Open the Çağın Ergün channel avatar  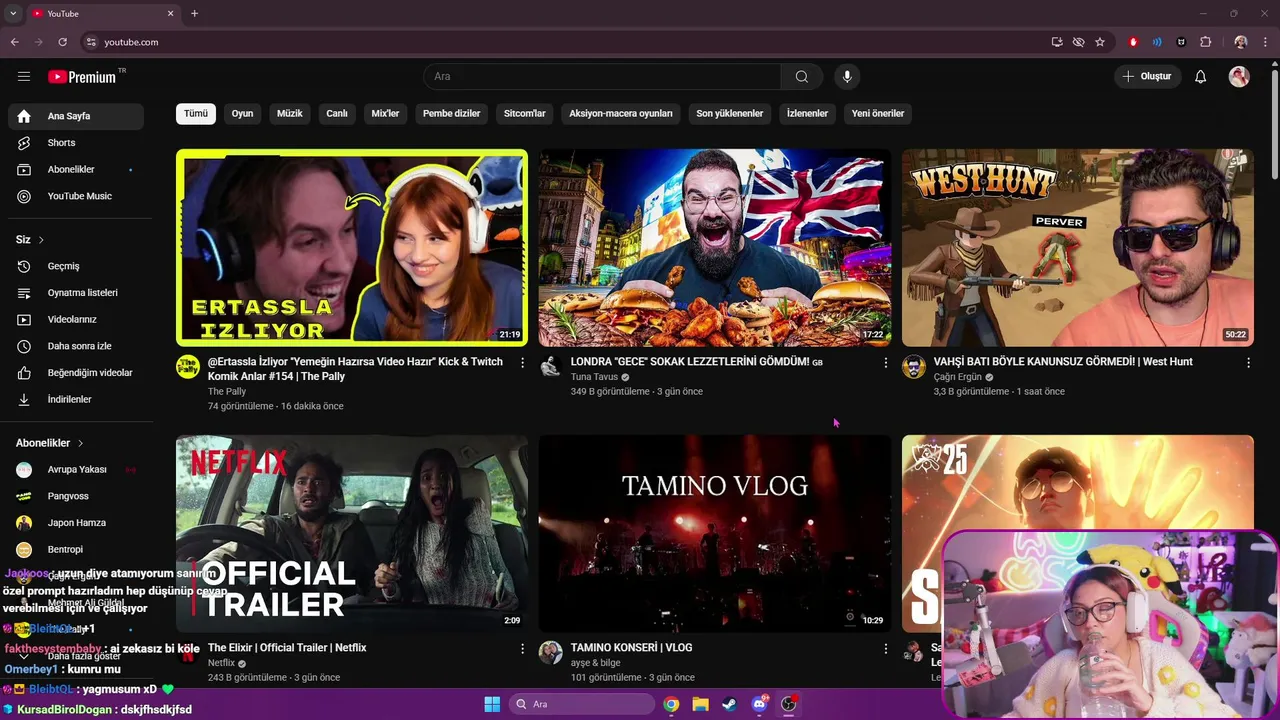coord(914,367)
